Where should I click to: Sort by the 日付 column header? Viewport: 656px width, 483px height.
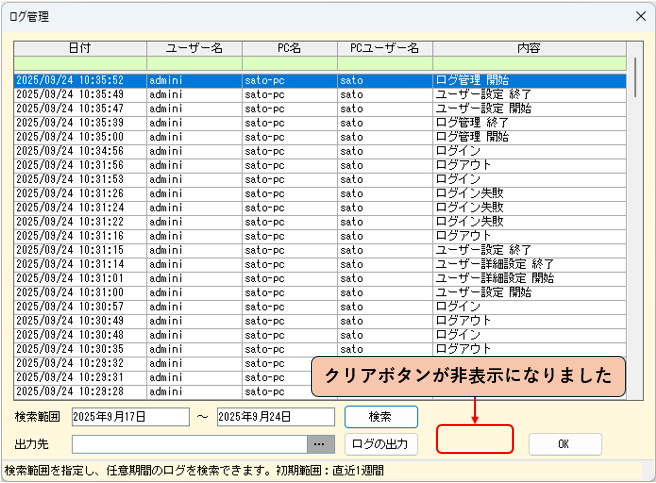point(80,48)
